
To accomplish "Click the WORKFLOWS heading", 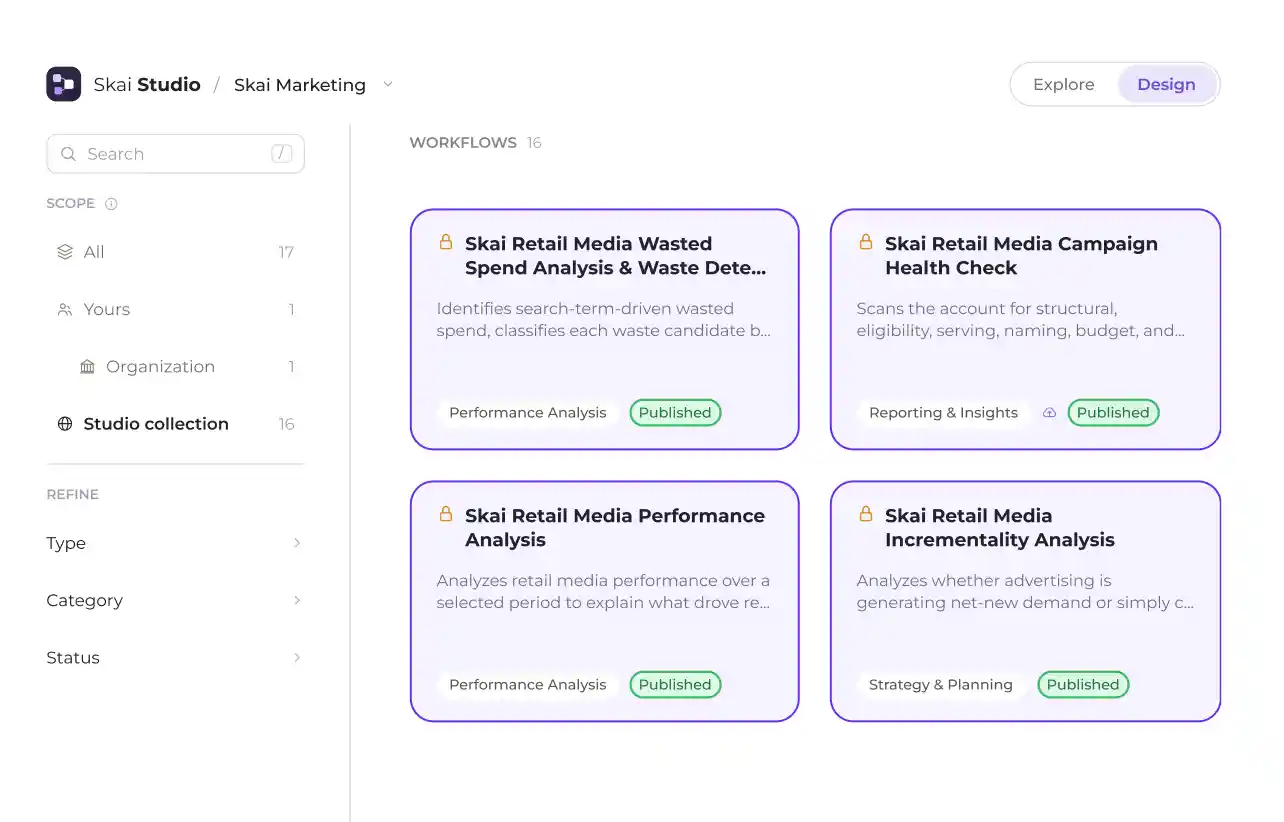I will click(463, 143).
